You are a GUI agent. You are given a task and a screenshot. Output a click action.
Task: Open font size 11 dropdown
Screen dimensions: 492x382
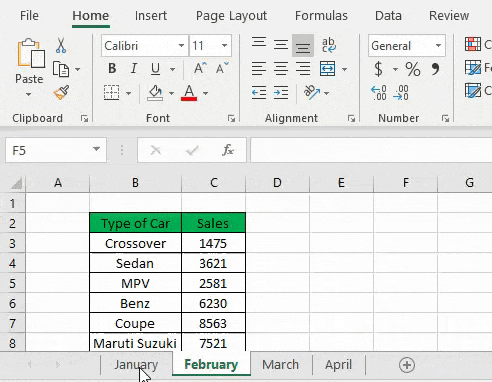(225, 45)
